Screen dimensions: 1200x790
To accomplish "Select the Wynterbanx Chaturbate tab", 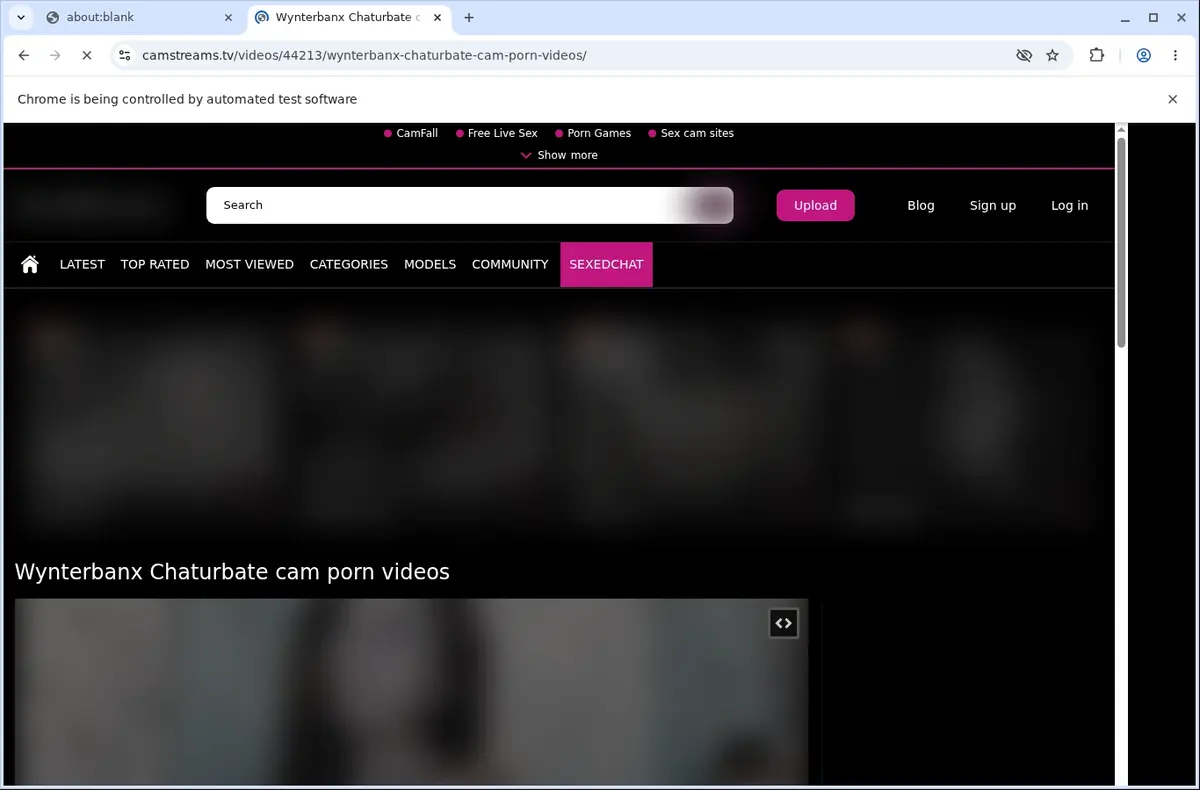I will [347, 17].
